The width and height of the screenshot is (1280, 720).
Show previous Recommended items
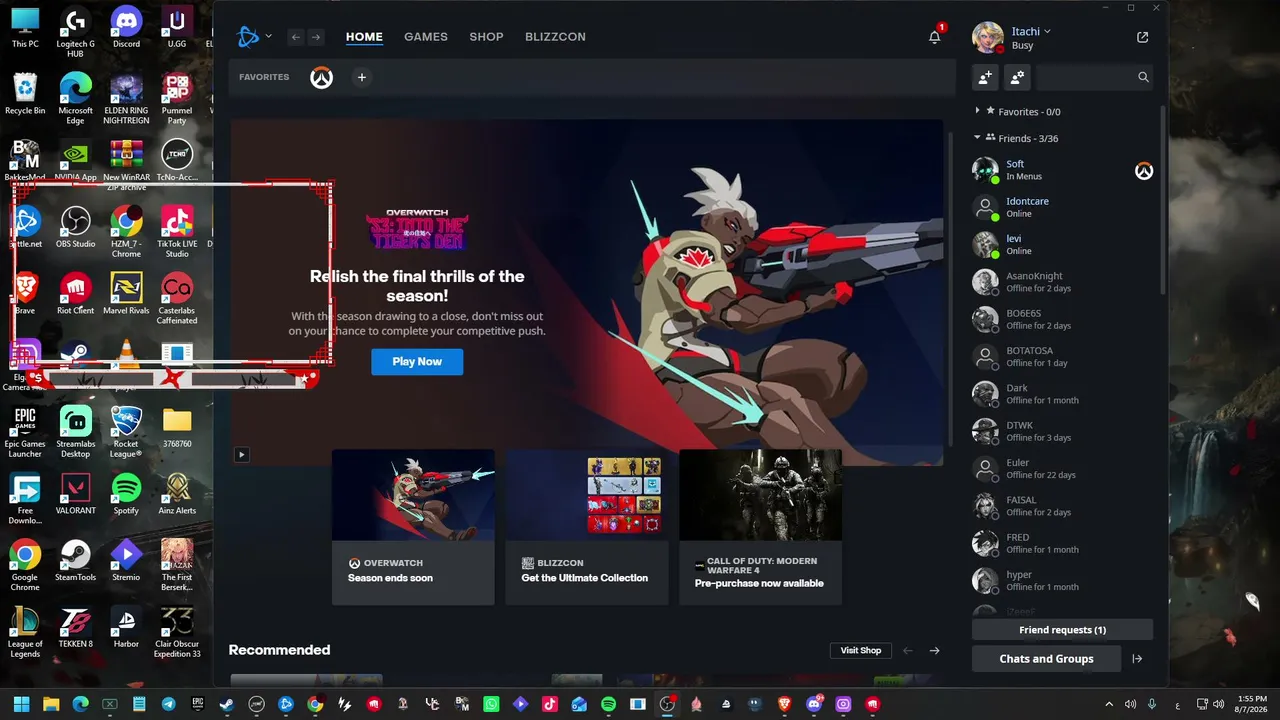click(x=908, y=651)
